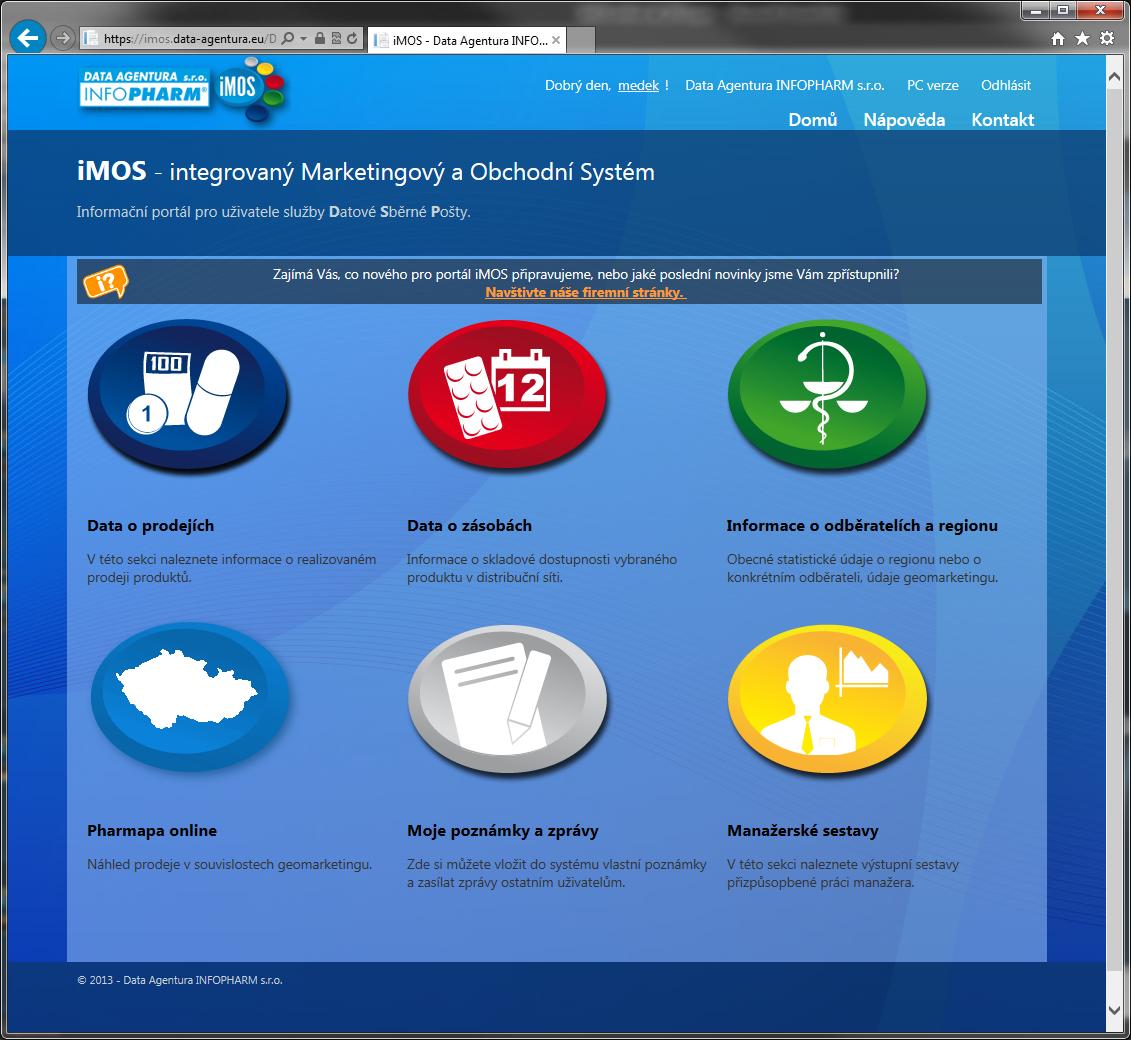
Task: Click the Informační portál pro uživatele subtitle text
Action: [x=273, y=212]
